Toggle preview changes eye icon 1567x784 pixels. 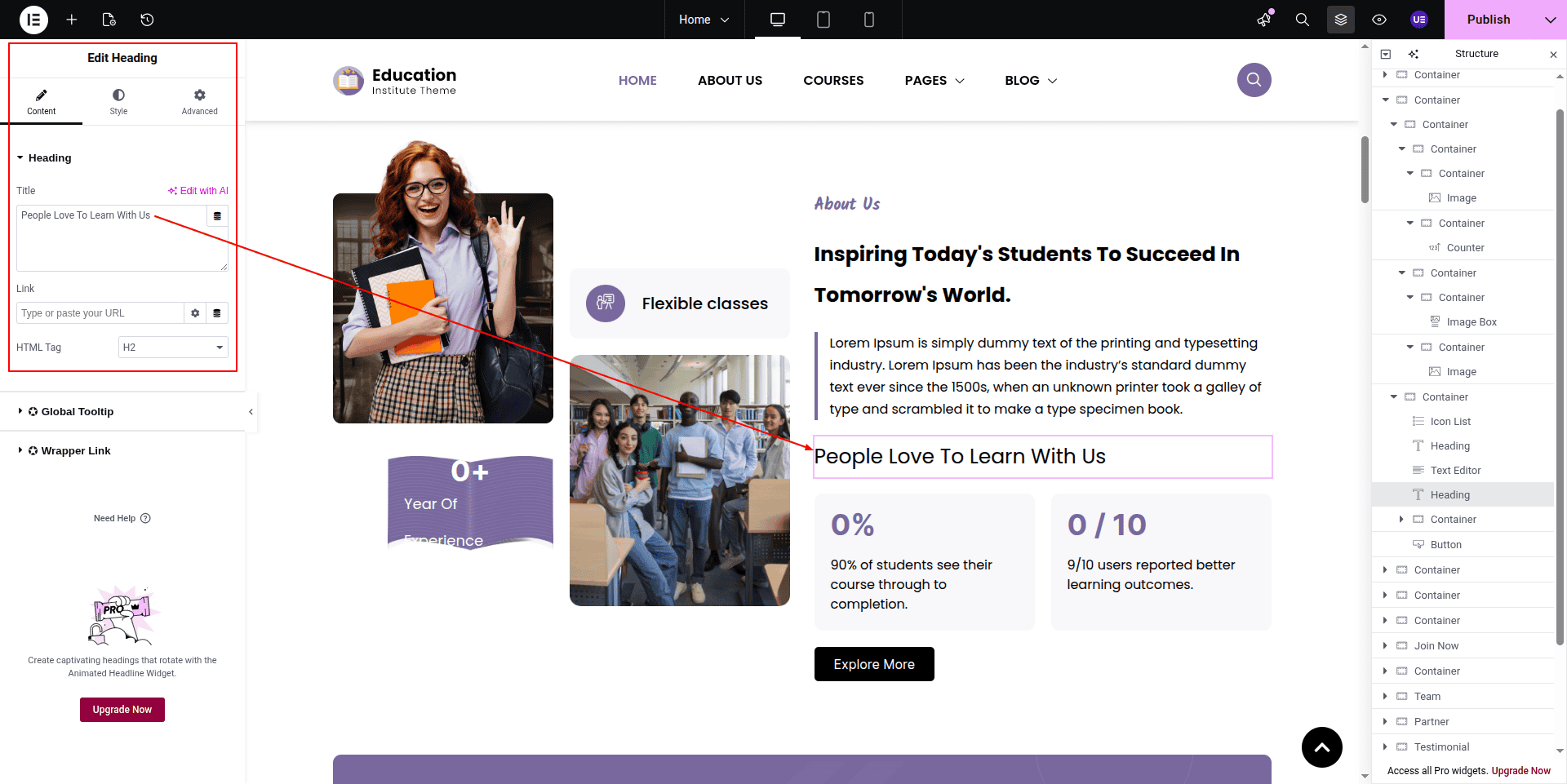click(1379, 20)
